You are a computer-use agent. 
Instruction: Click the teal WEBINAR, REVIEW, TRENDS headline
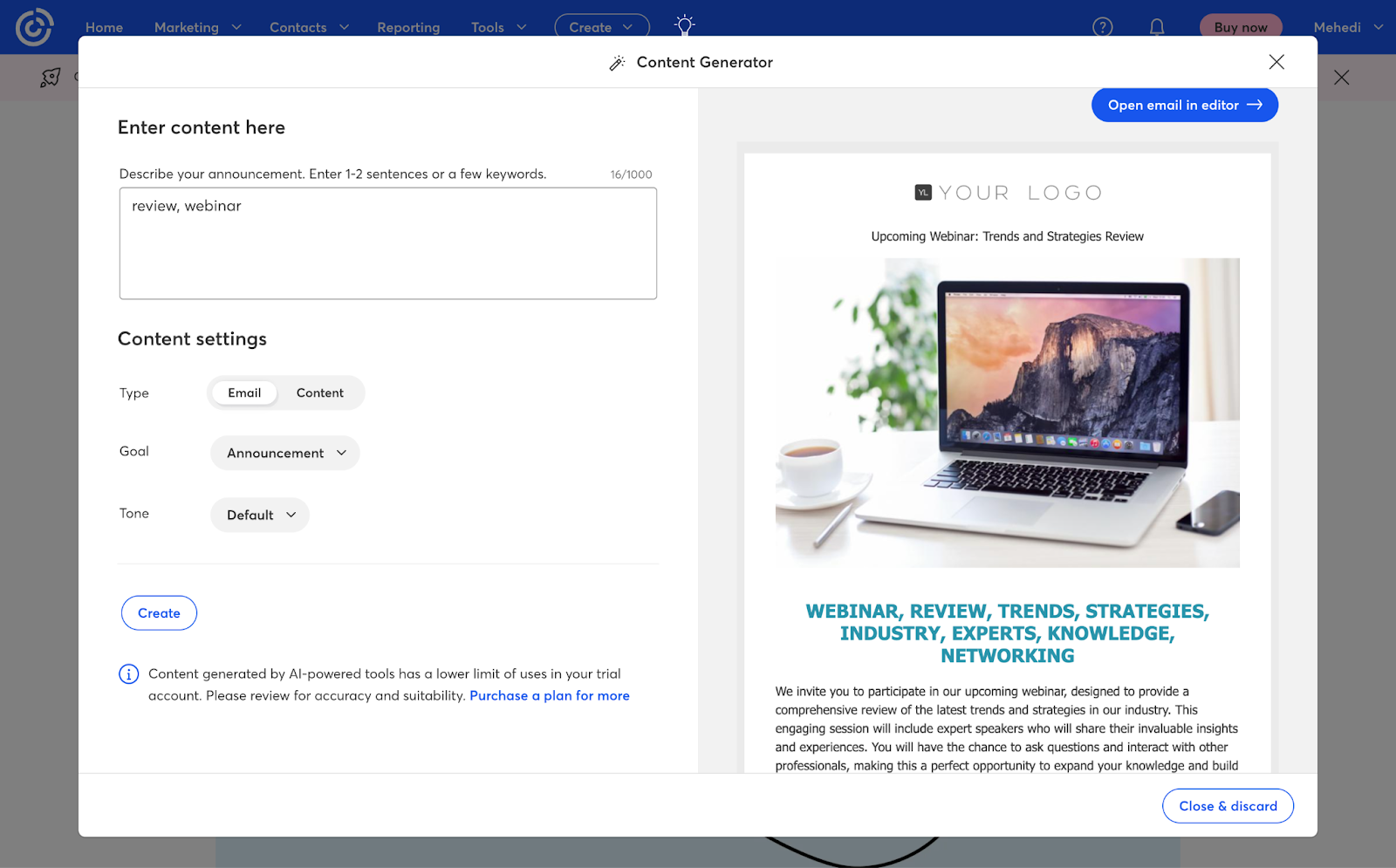click(x=1008, y=633)
